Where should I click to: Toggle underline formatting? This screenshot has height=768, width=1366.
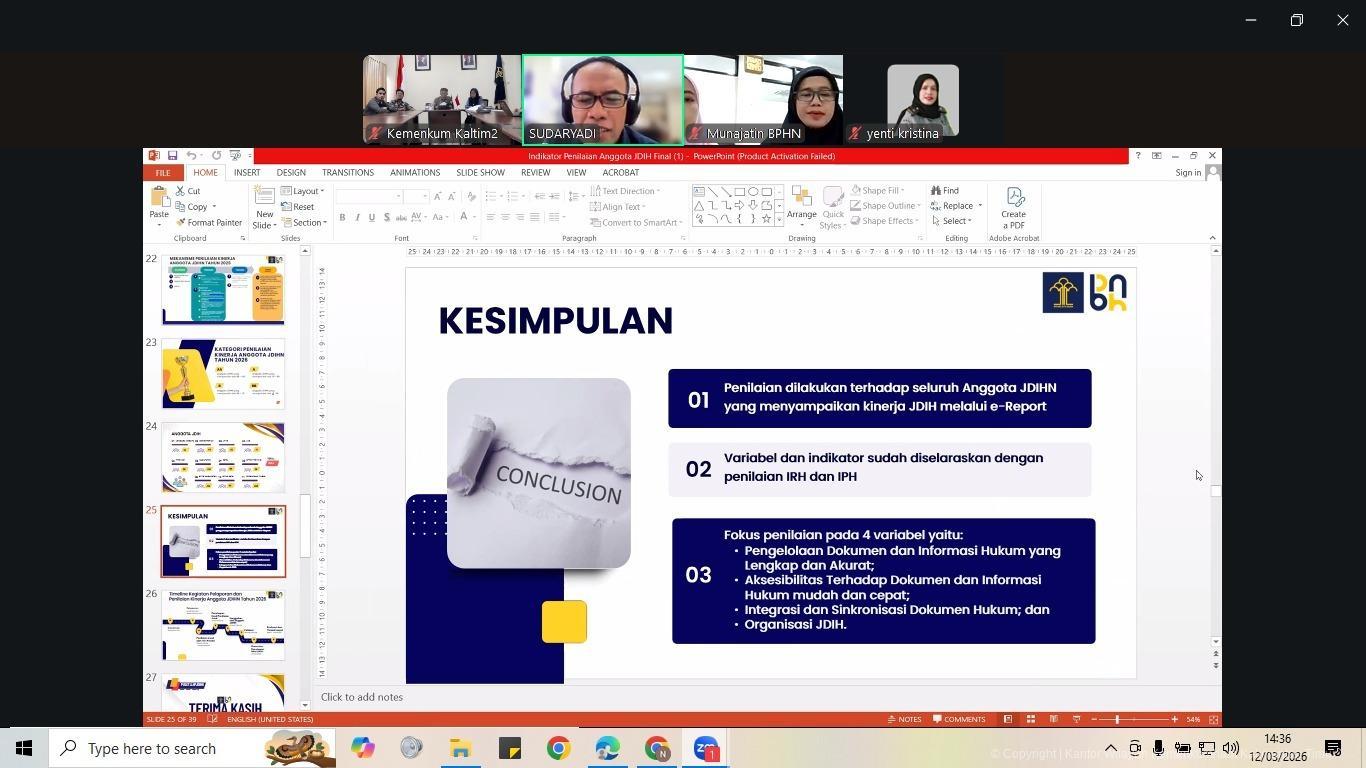pyautogui.click(x=372, y=217)
